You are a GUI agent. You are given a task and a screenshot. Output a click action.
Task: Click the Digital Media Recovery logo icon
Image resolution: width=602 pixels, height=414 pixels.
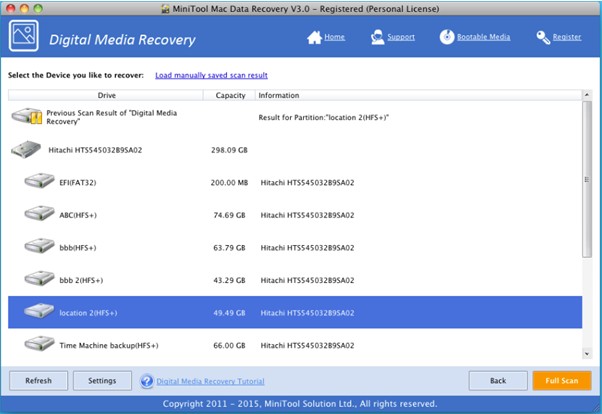click(x=23, y=36)
